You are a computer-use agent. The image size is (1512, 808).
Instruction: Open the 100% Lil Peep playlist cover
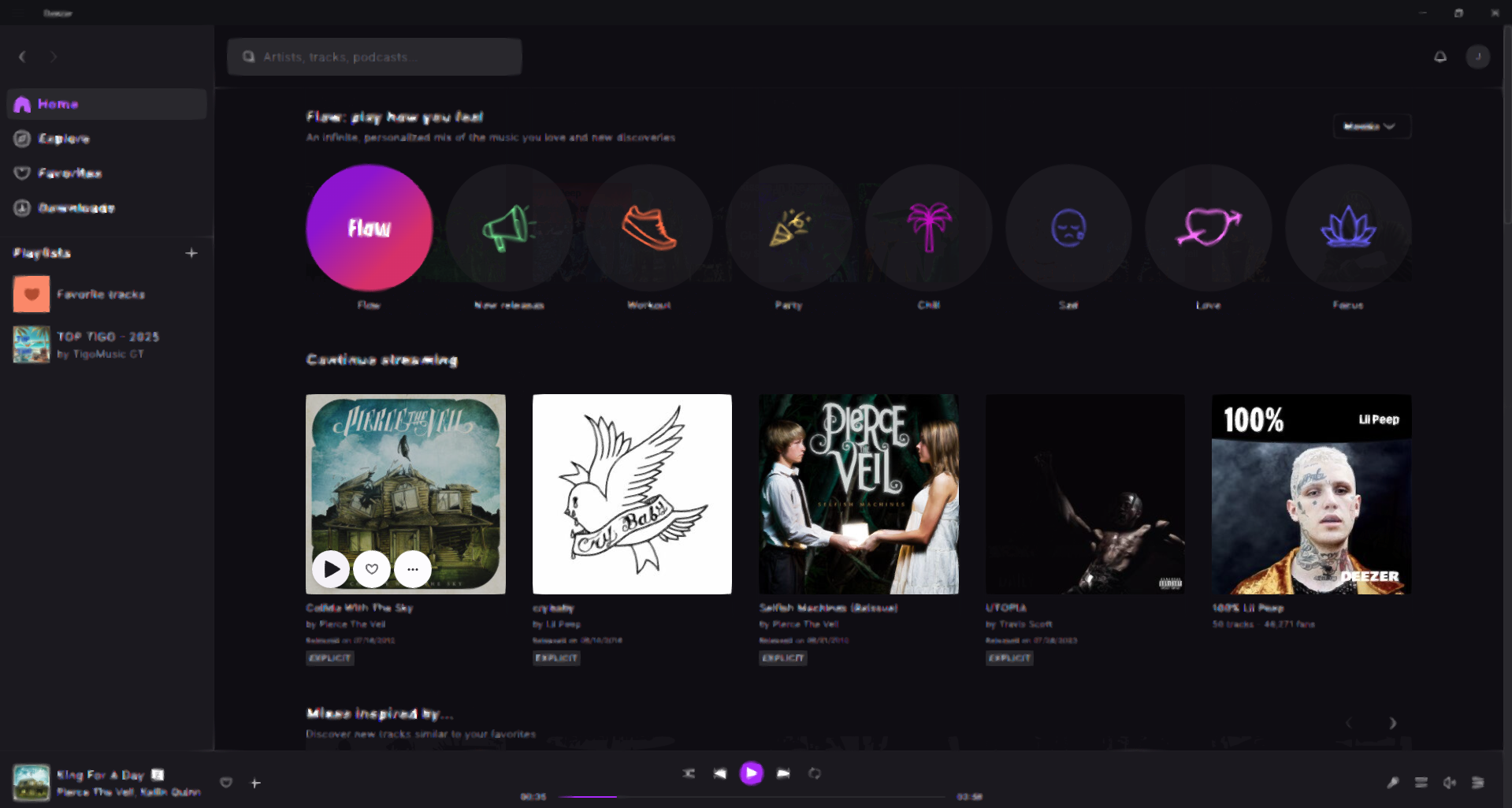(x=1312, y=494)
